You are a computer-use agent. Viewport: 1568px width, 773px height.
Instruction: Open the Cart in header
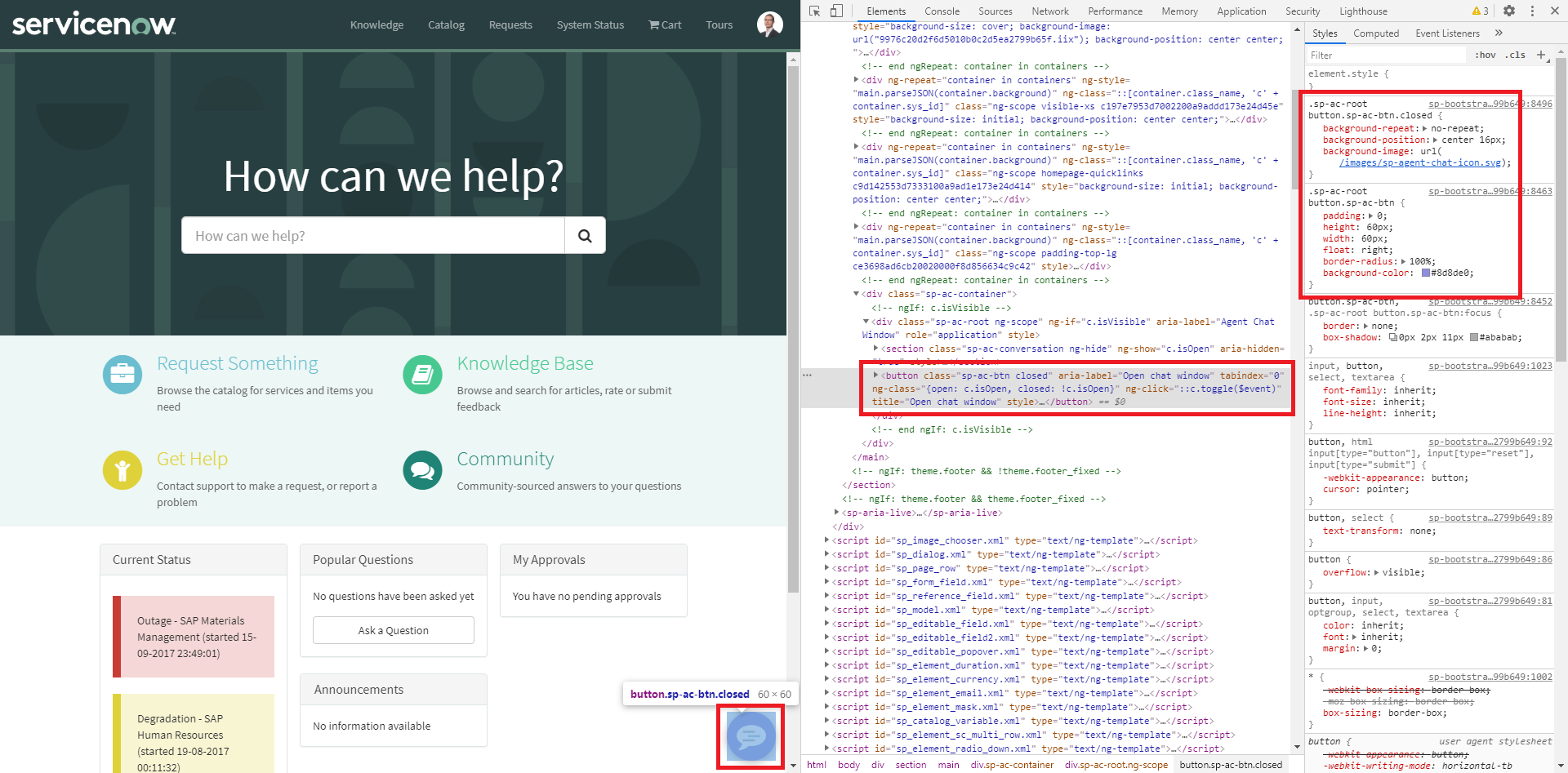pyautogui.click(x=665, y=24)
